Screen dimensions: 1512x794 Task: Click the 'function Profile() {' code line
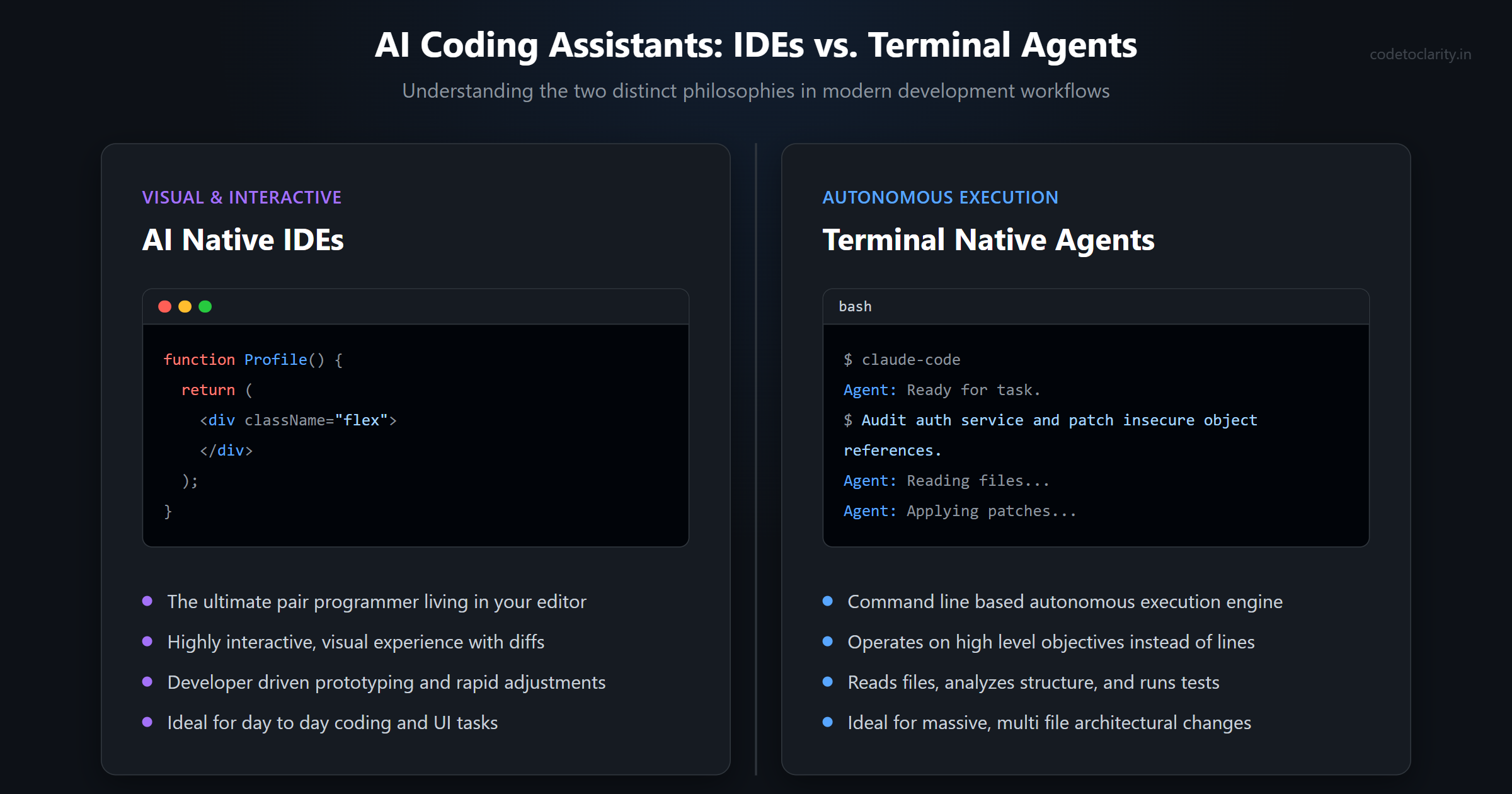click(253, 360)
